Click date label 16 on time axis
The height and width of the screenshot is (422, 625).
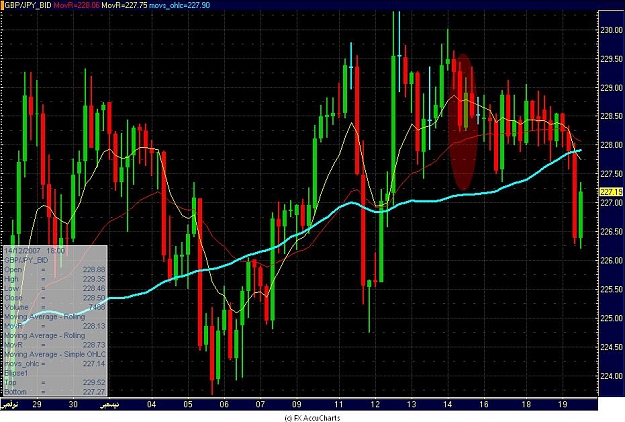pyautogui.click(x=484, y=404)
